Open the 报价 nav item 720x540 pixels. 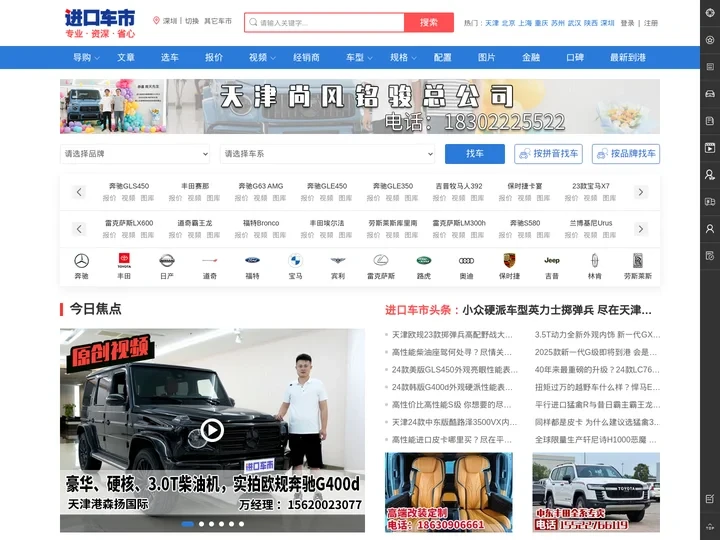point(214,57)
